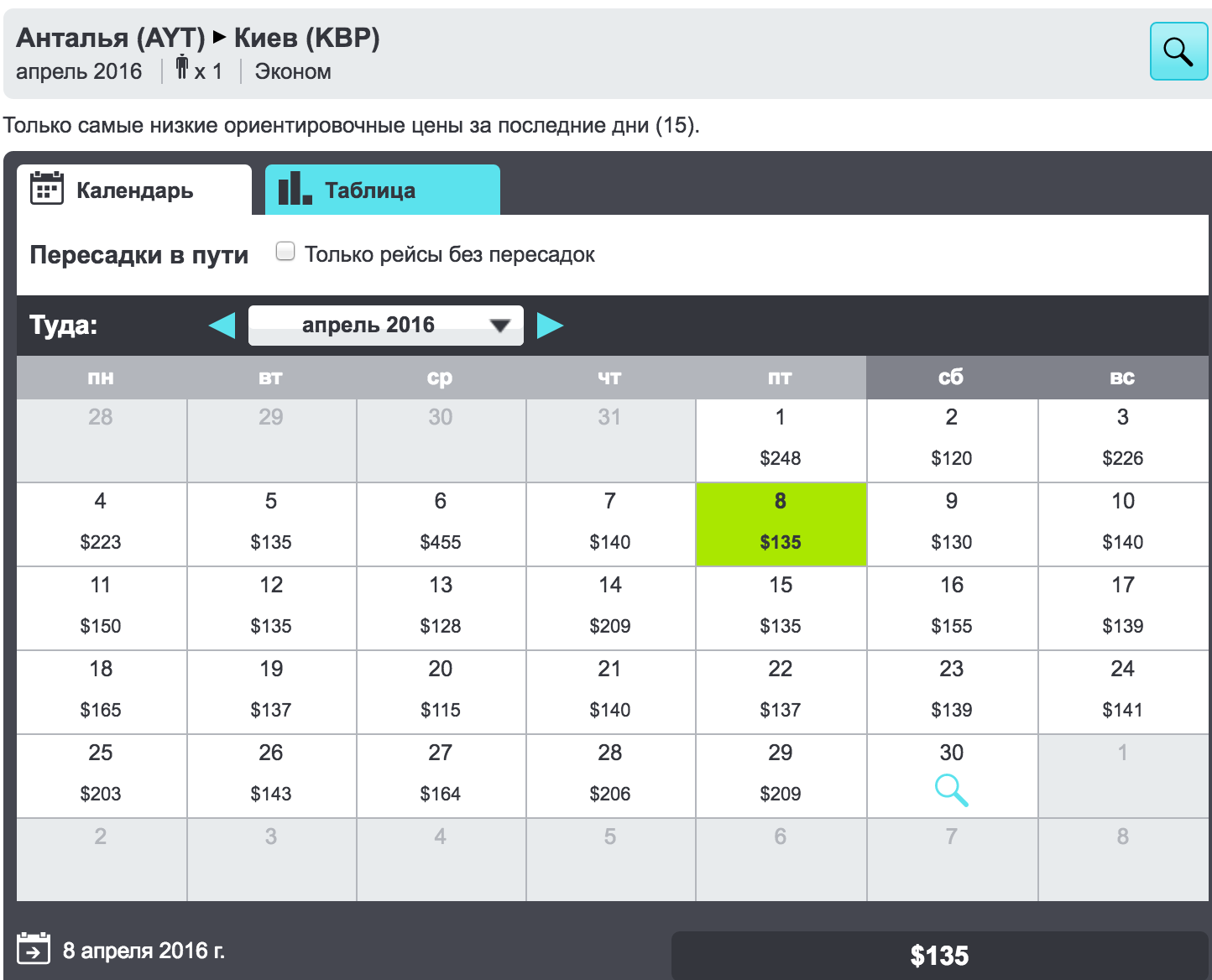The width and height of the screenshot is (1212, 980).
Task: Click the calendar icon beside 8 апреля 2016
Action: [x=34, y=949]
